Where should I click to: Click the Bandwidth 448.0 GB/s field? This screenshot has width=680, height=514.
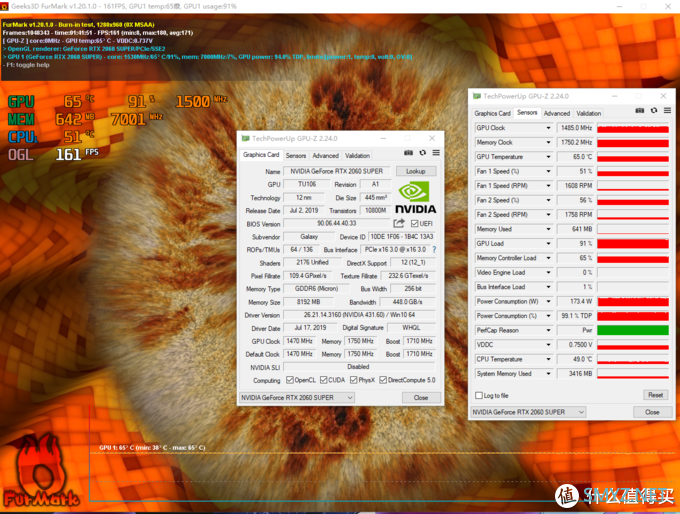408,301
